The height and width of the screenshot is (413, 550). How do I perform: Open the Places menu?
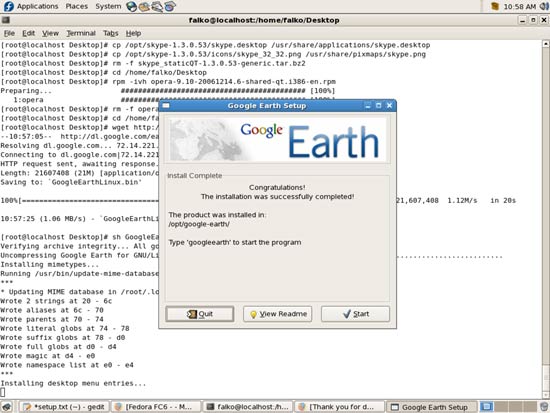[x=76, y=6]
